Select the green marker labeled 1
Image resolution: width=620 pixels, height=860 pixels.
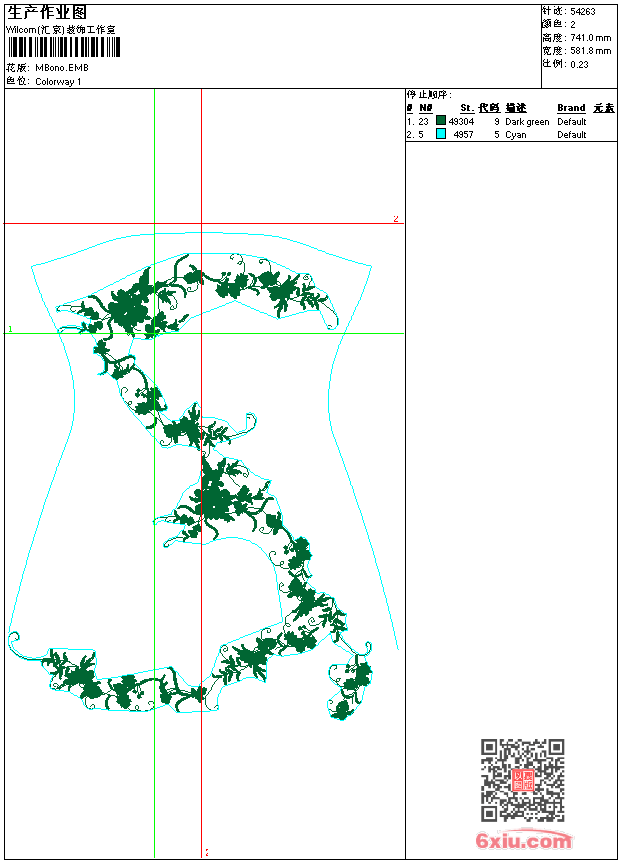pyautogui.click(x=10, y=329)
